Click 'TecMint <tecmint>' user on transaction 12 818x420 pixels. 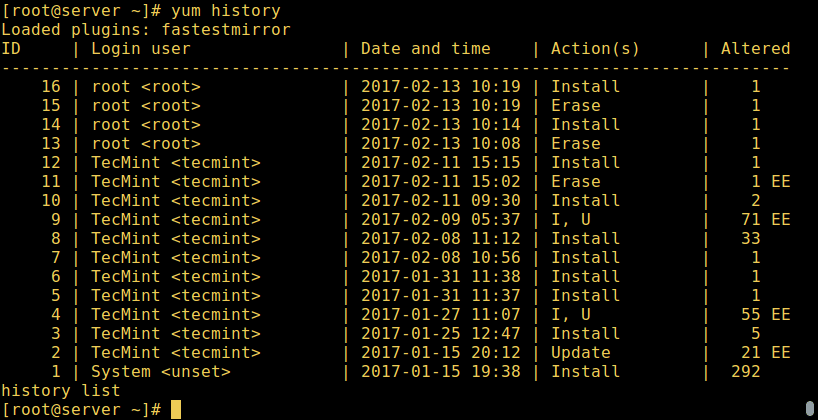(x=176, y=162)
